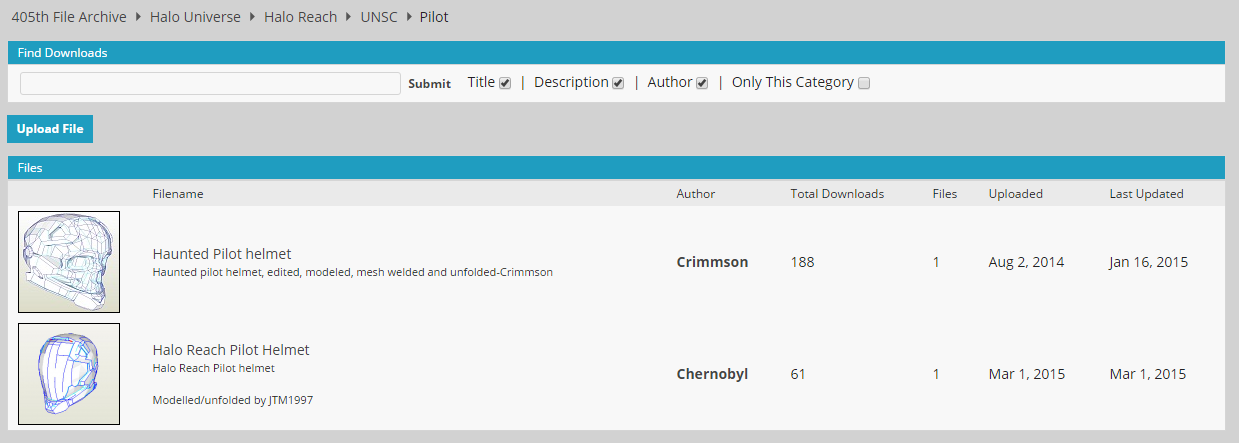This screenshot has height=443, width=1239.
Task: Click the Upload File button
Action: coord(50,129)
